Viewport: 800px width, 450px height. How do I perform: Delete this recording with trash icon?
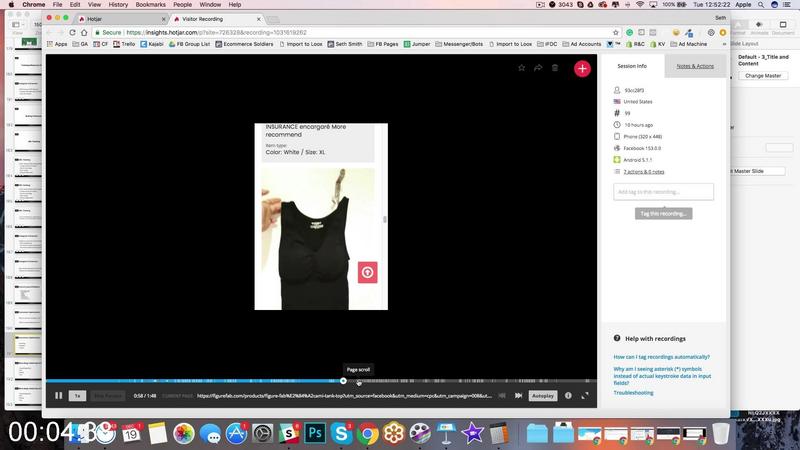(555, 68)
